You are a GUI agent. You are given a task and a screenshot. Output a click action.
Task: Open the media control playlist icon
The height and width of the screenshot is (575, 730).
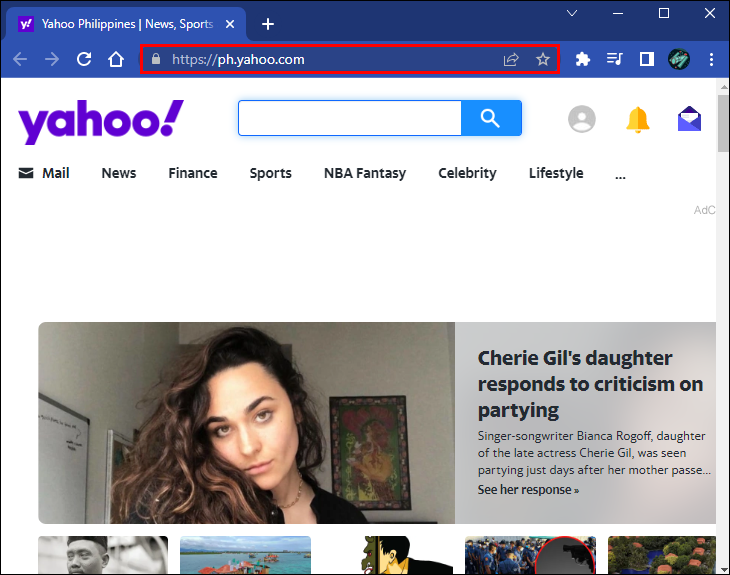point(615,59)
